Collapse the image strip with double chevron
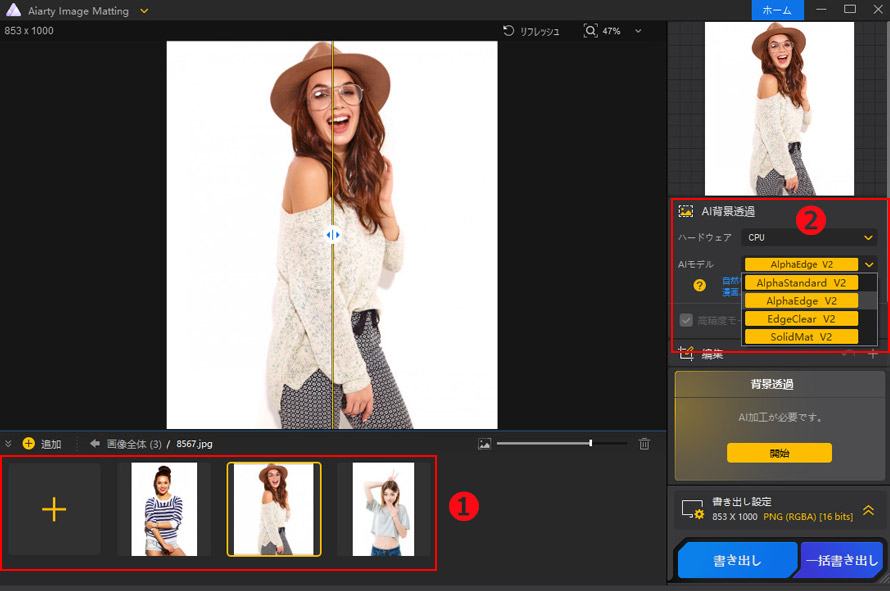 coord(9,444)
